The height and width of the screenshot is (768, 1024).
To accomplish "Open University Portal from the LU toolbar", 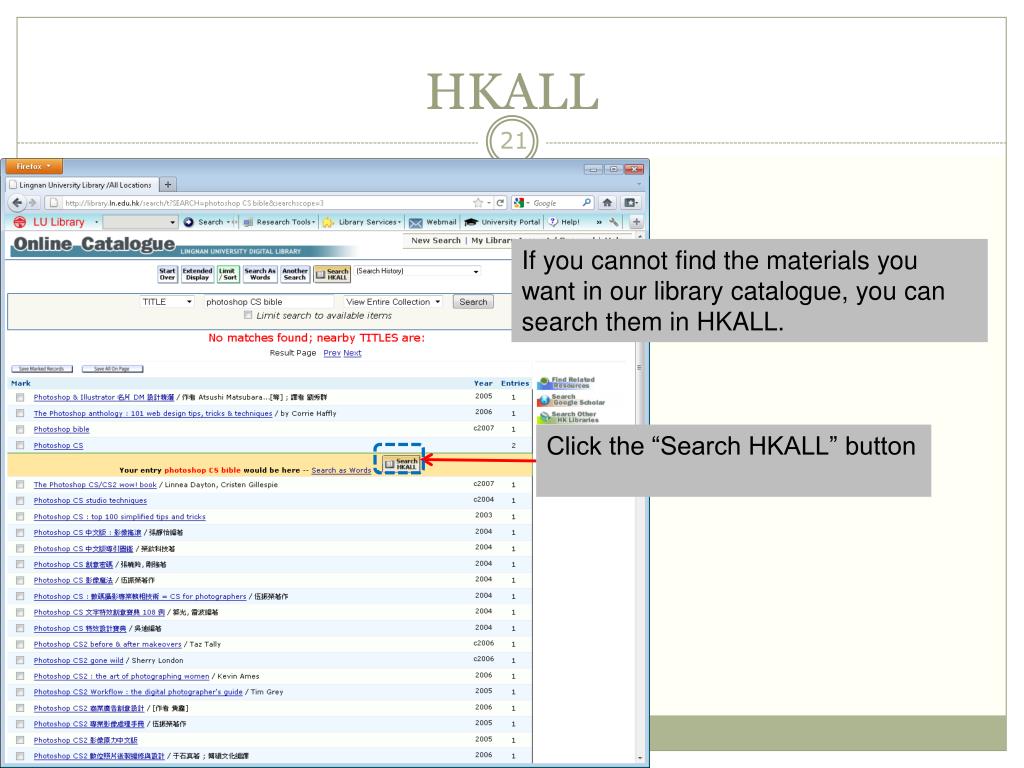I will [x=503, y=222].
